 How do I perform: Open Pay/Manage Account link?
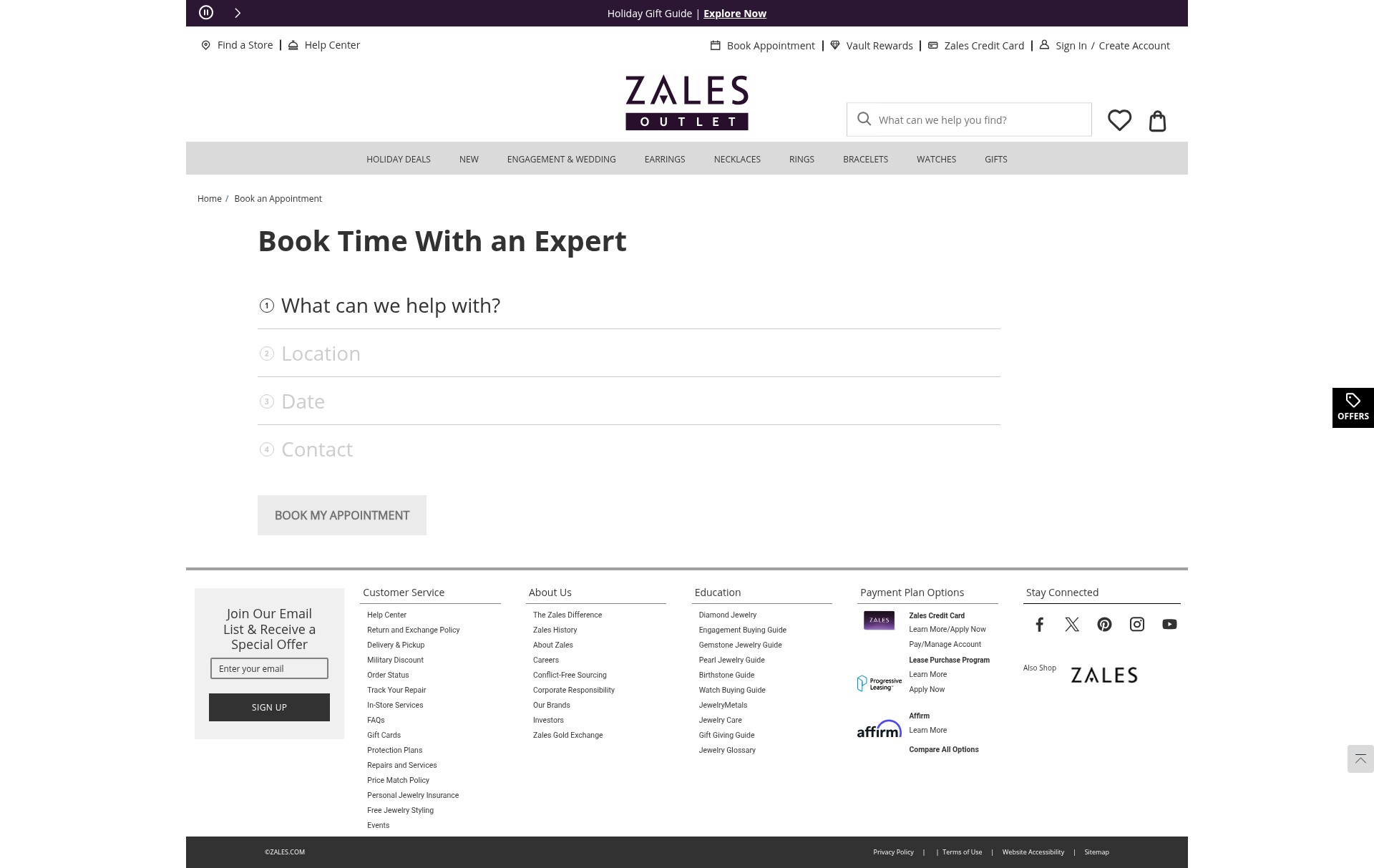pos(945,644)
